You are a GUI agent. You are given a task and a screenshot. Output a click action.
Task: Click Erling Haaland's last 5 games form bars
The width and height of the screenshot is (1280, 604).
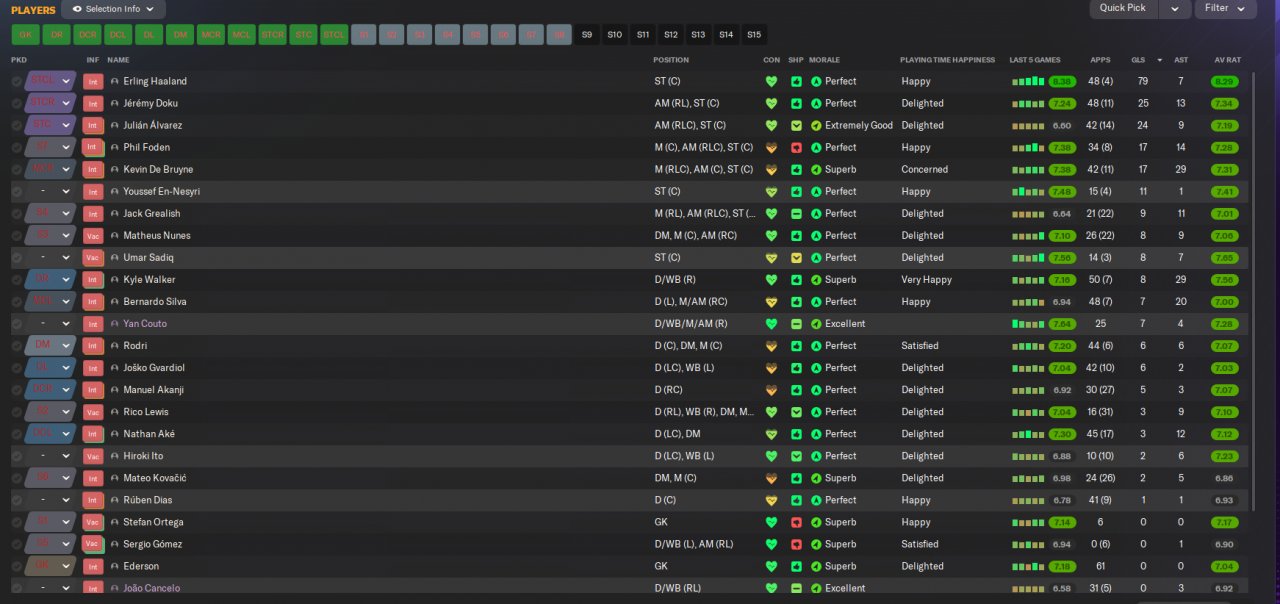coord(1028,81)
